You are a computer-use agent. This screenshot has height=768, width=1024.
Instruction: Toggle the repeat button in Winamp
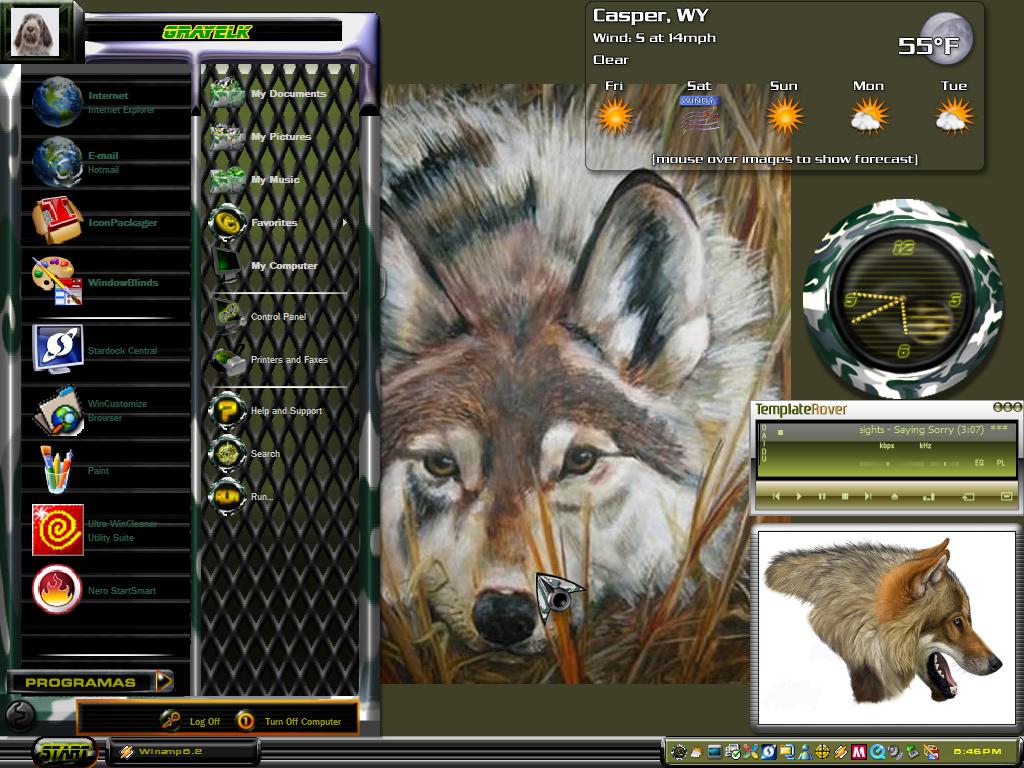tap(968, 496)
